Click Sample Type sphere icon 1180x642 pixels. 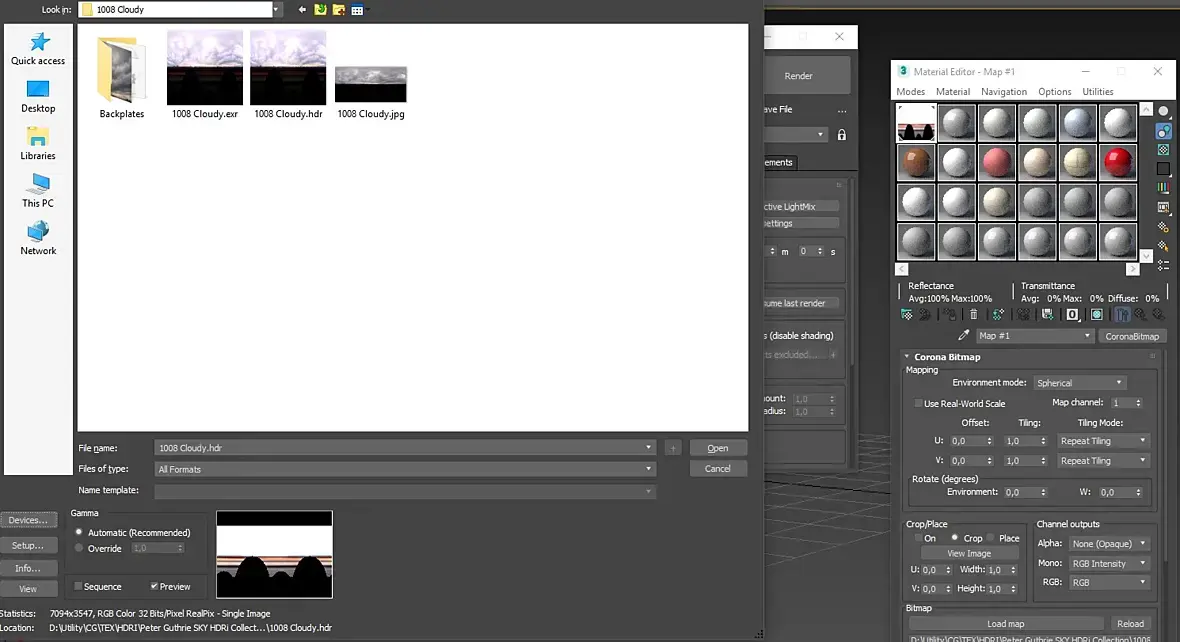point(1163,111)
